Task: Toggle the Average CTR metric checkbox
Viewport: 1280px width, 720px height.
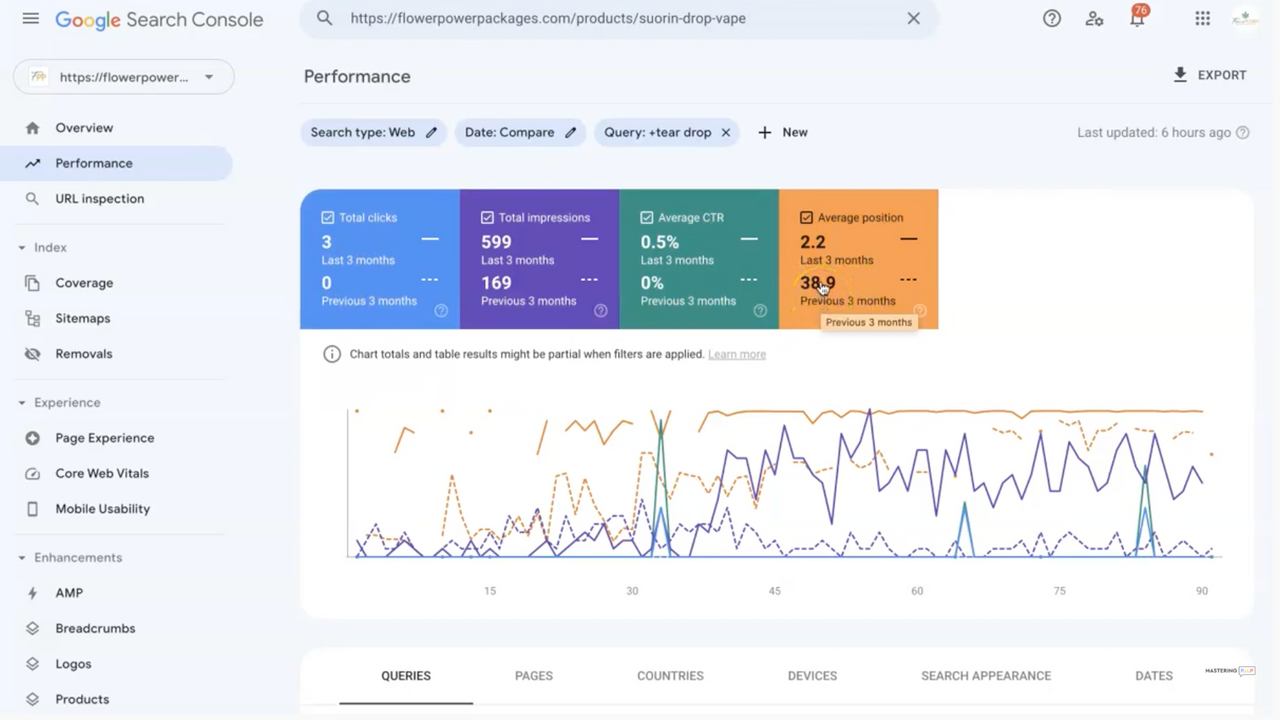Action: (647, 217)
